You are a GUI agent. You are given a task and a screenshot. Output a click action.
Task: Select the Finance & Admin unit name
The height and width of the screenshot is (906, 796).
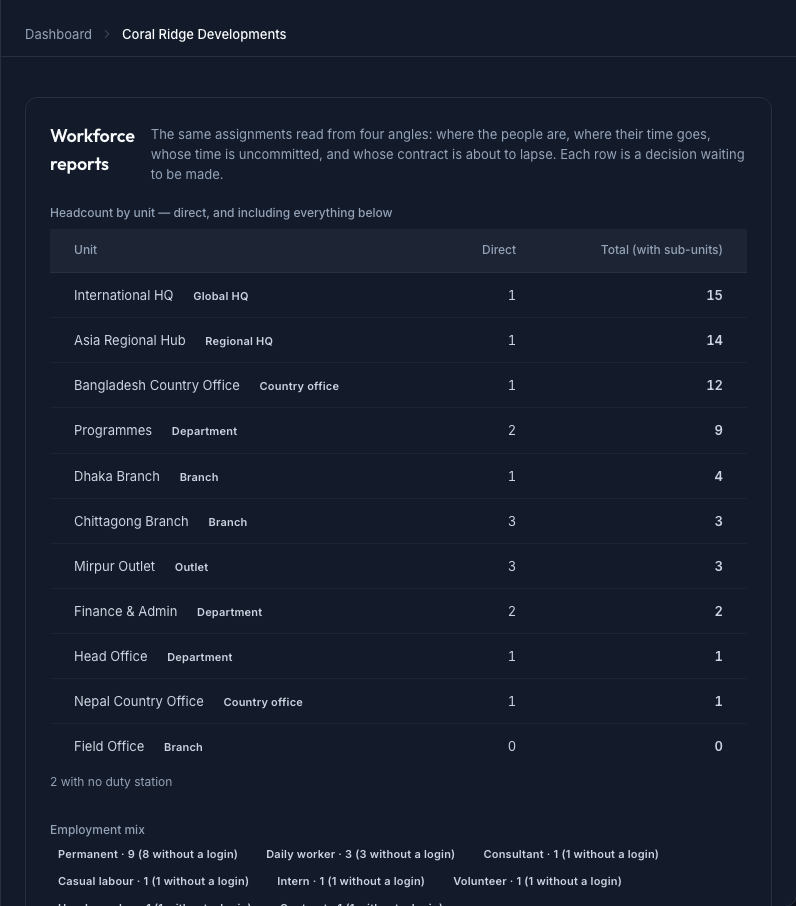click(x=125, y=612)
